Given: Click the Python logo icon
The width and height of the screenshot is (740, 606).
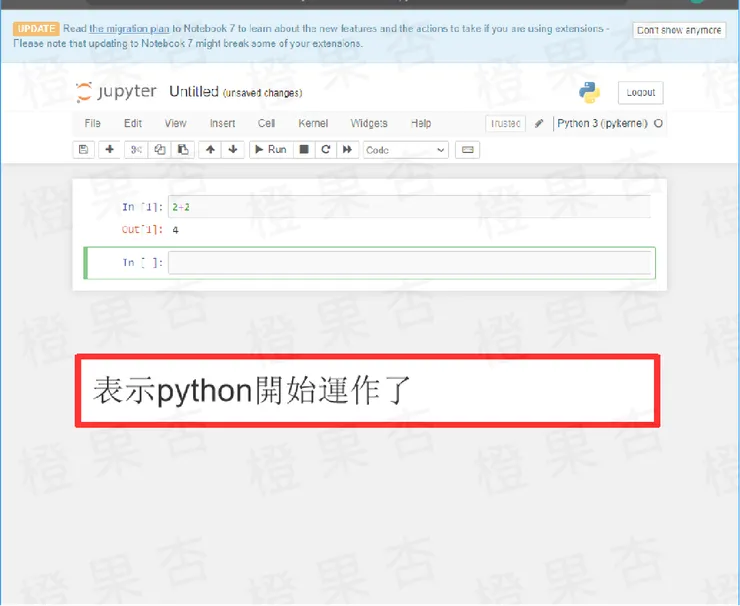Looking at the screenshot, I should tap(589, 93).
